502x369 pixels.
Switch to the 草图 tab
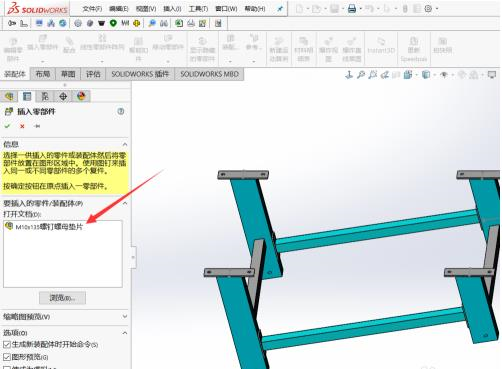tap(68, 74)
